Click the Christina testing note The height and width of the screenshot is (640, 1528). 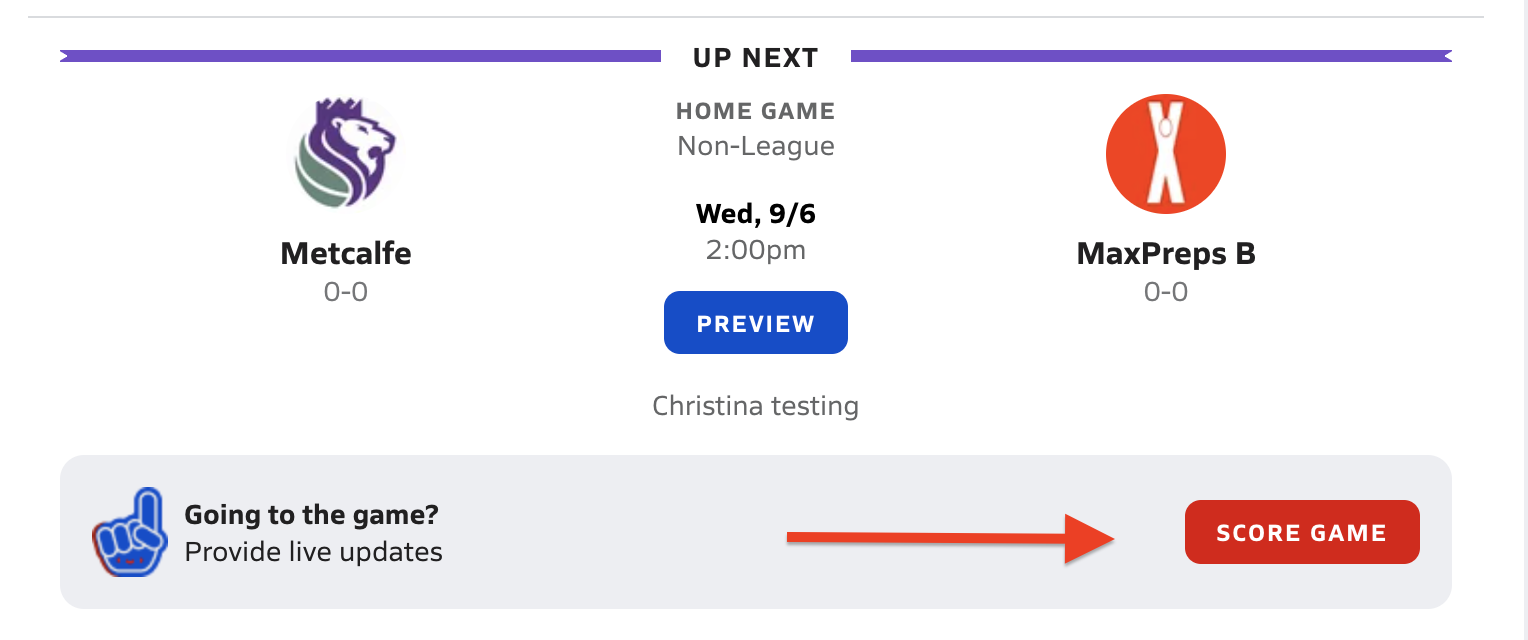point(755,406)
